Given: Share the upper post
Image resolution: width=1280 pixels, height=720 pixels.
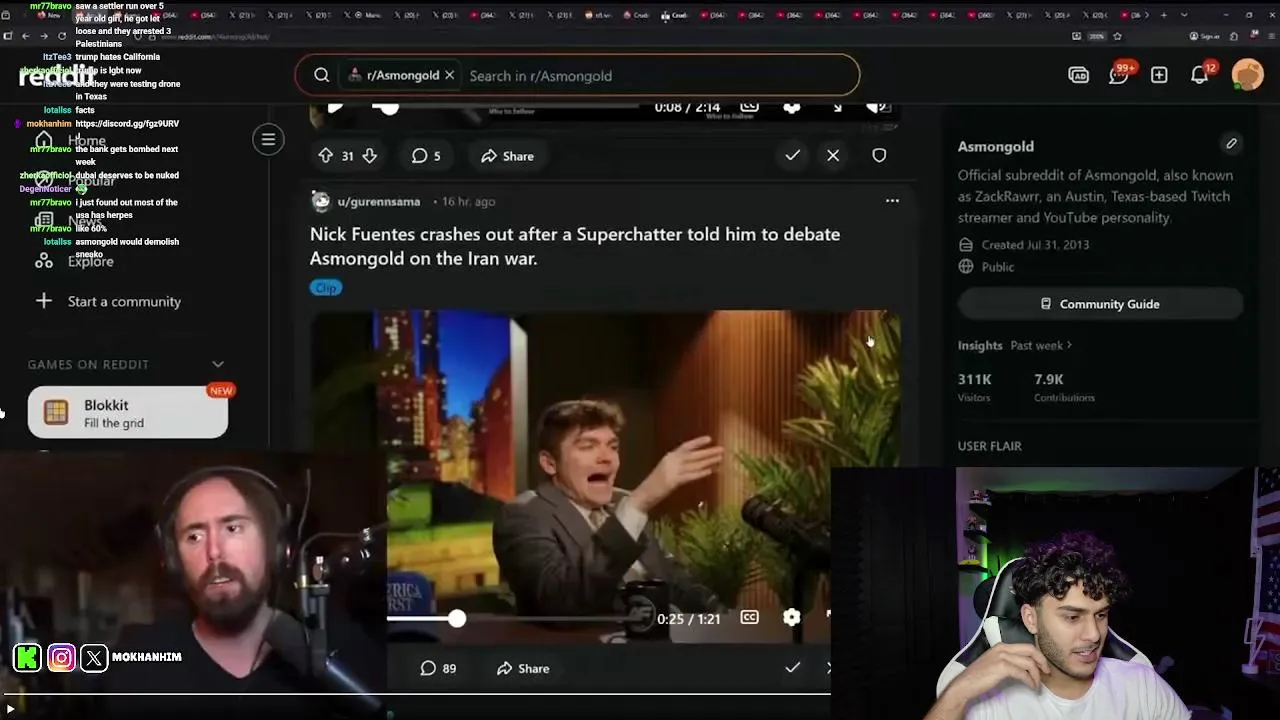Looking at the screenshot, I should tap(507, 156).
